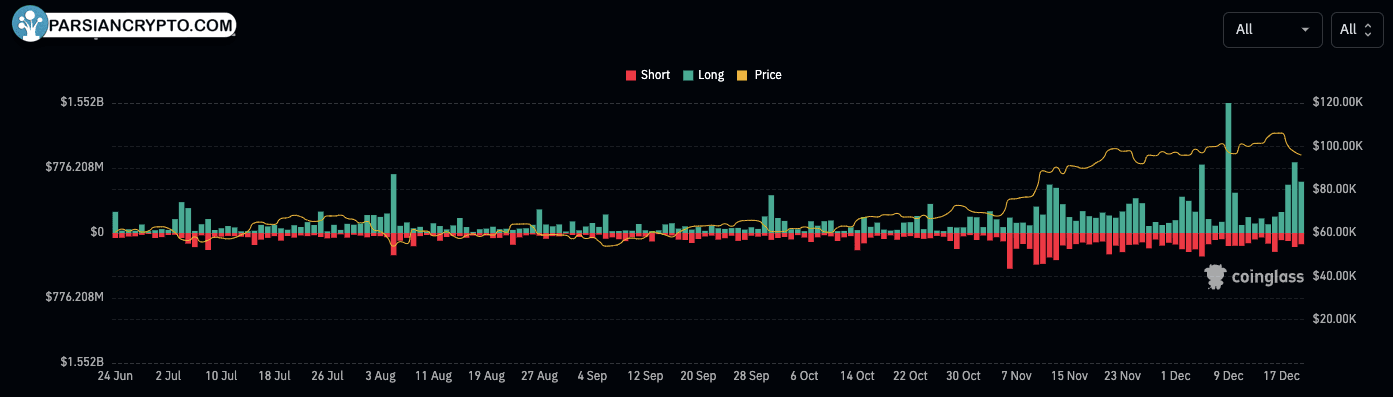Click the 9 Dec date label
The width and height of the screenshot is (1393, 397).
pos(1228,376)
